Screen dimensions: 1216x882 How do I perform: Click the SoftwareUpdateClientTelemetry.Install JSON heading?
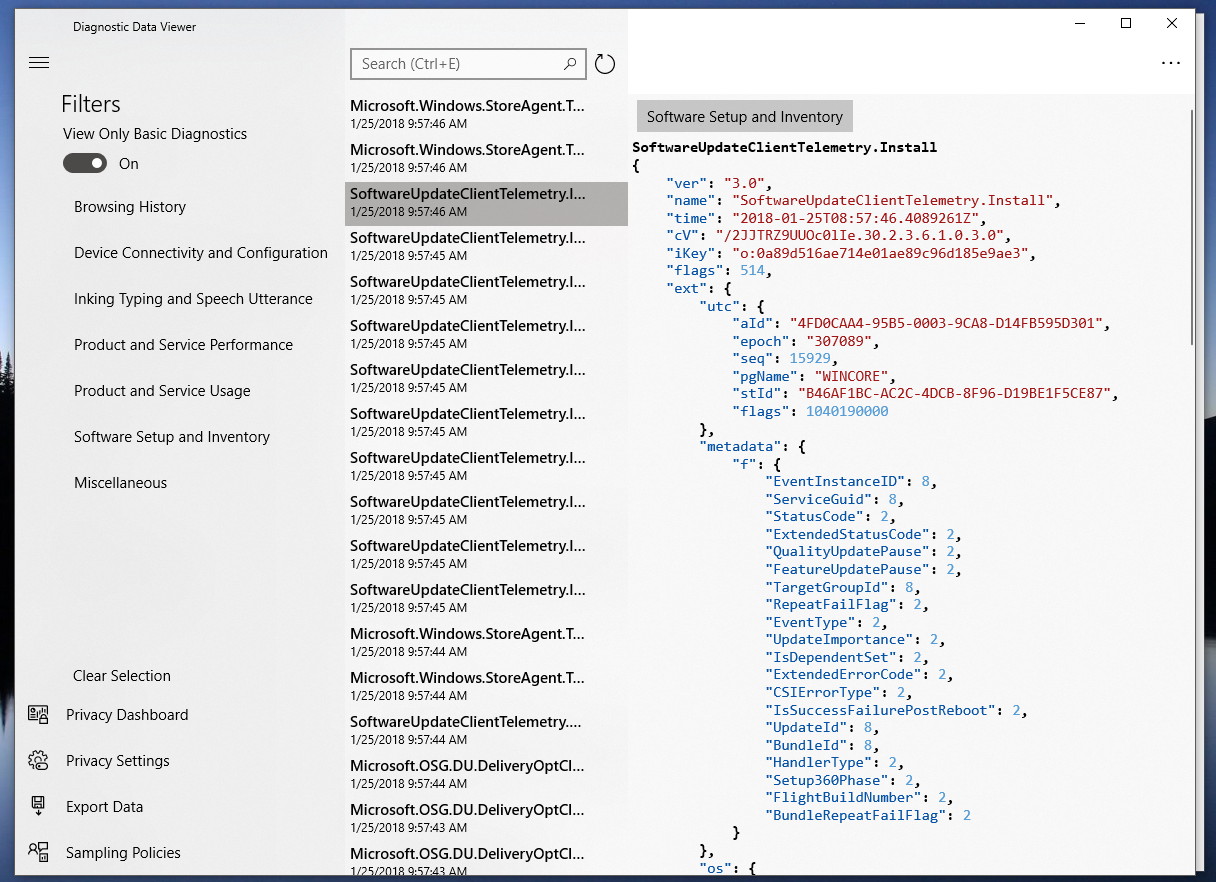pos(785,147)
